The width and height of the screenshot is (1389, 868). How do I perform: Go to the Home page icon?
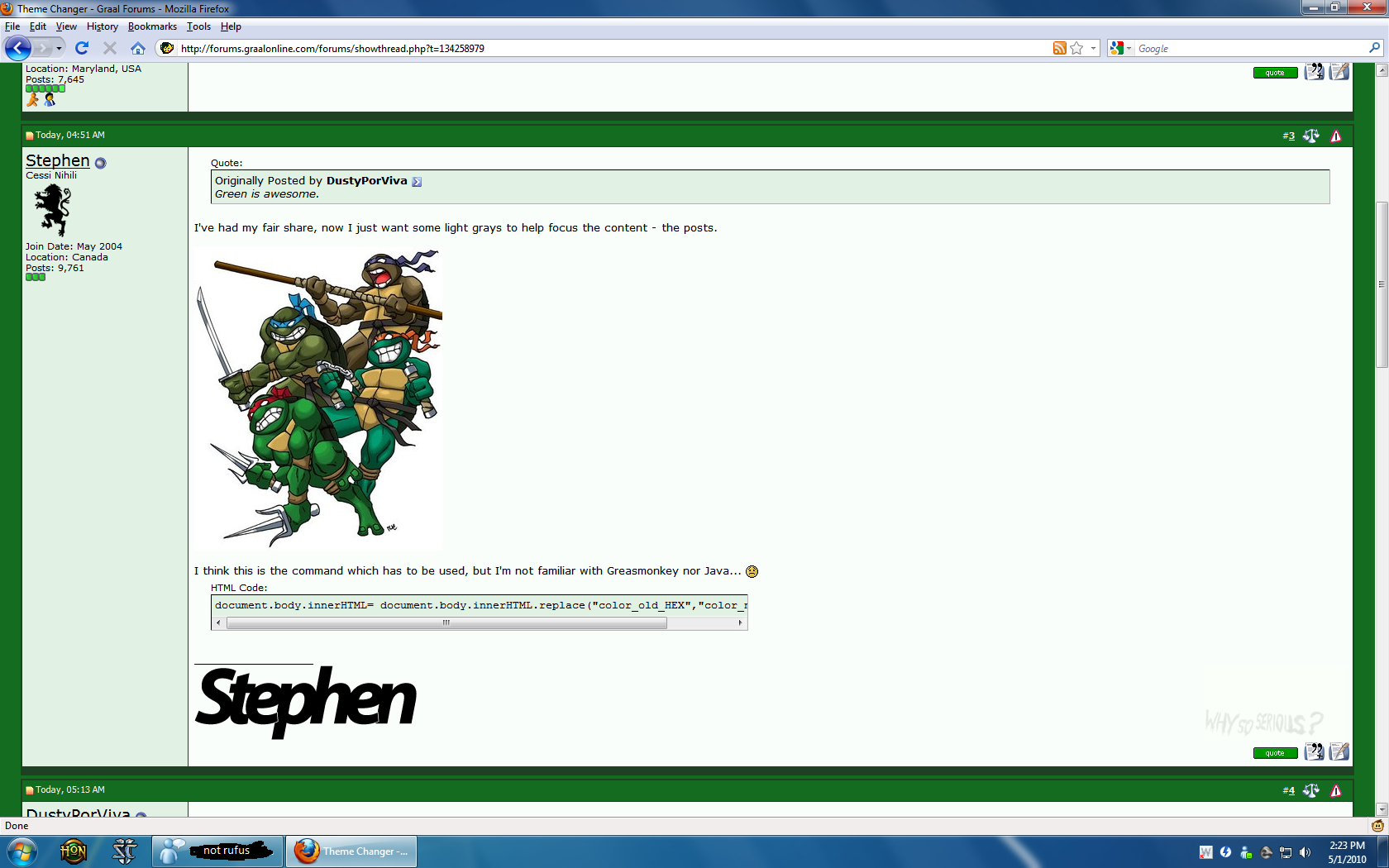[138, 48]
